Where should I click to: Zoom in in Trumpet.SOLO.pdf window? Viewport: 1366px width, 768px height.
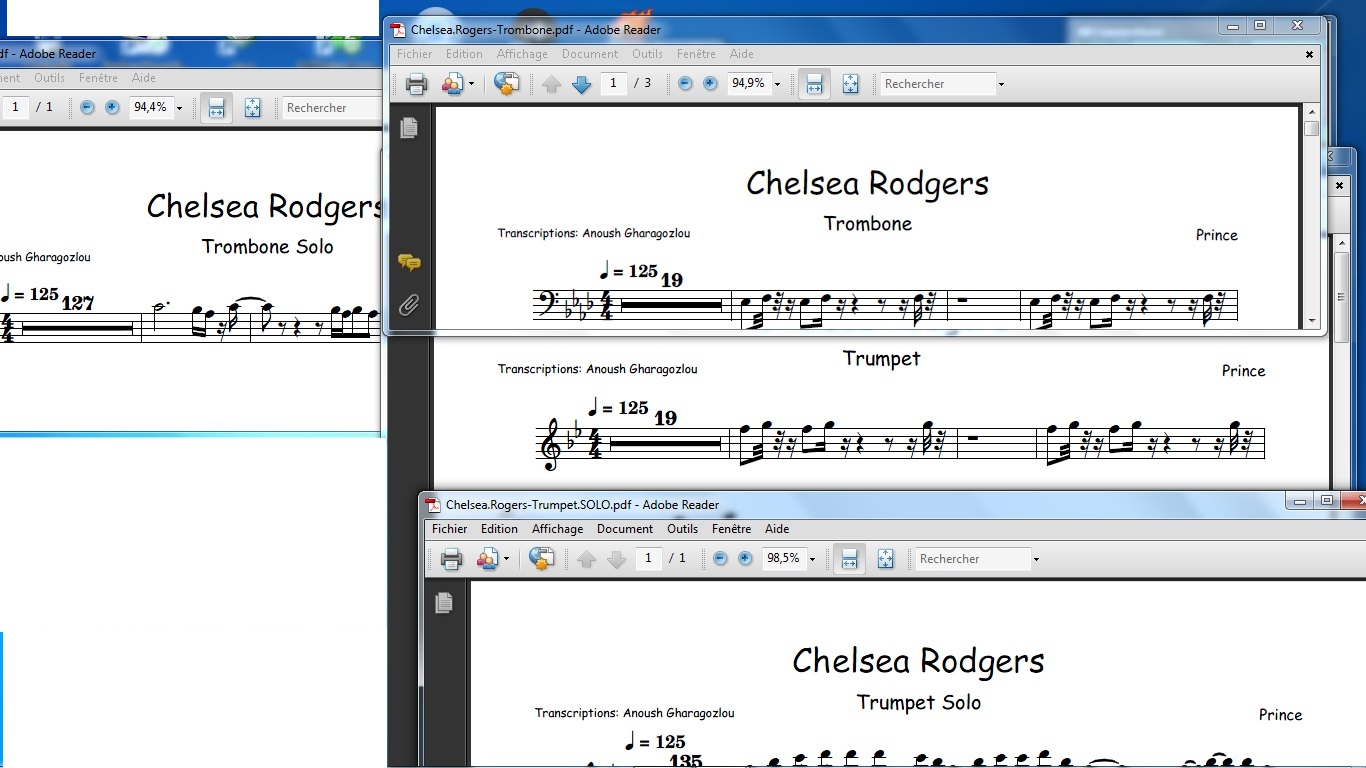[x=745, y=559]
